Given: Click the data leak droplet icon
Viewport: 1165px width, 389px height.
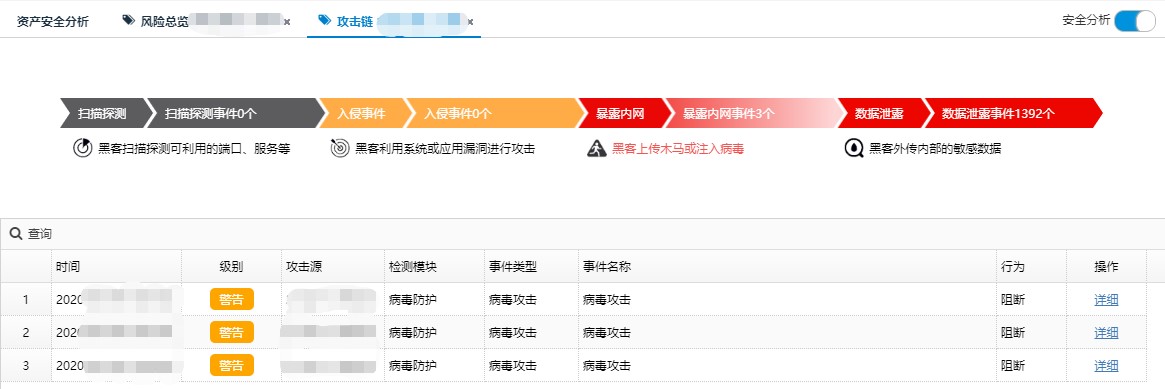Looking at the screenshot, I should tap(854, 148).
